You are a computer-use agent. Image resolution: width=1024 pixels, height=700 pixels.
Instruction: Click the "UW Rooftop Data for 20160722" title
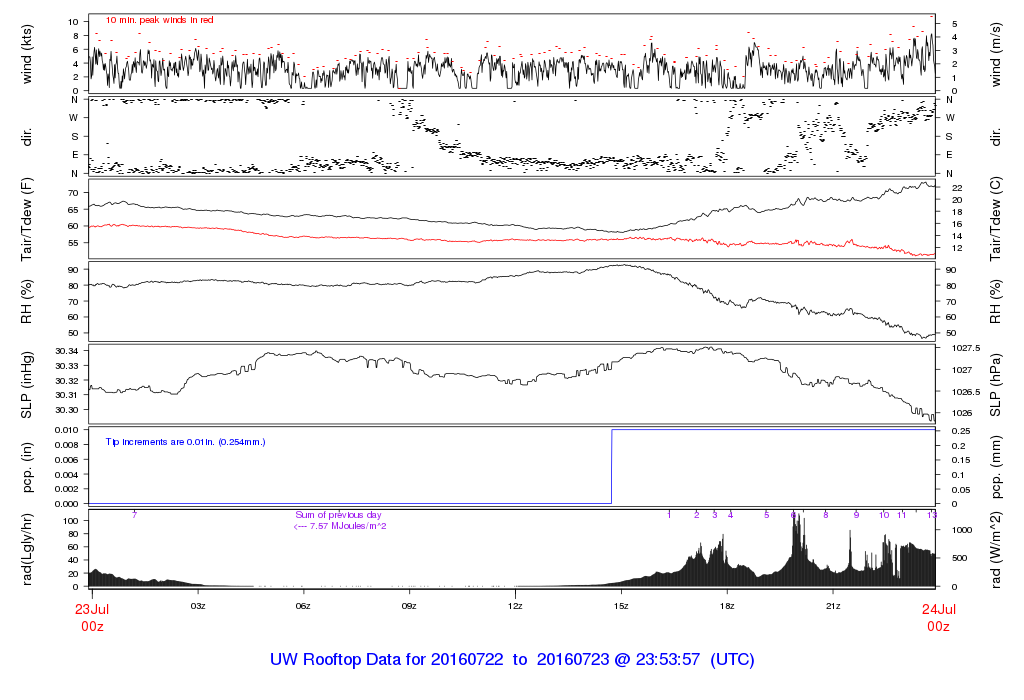(x=387, y=660)
